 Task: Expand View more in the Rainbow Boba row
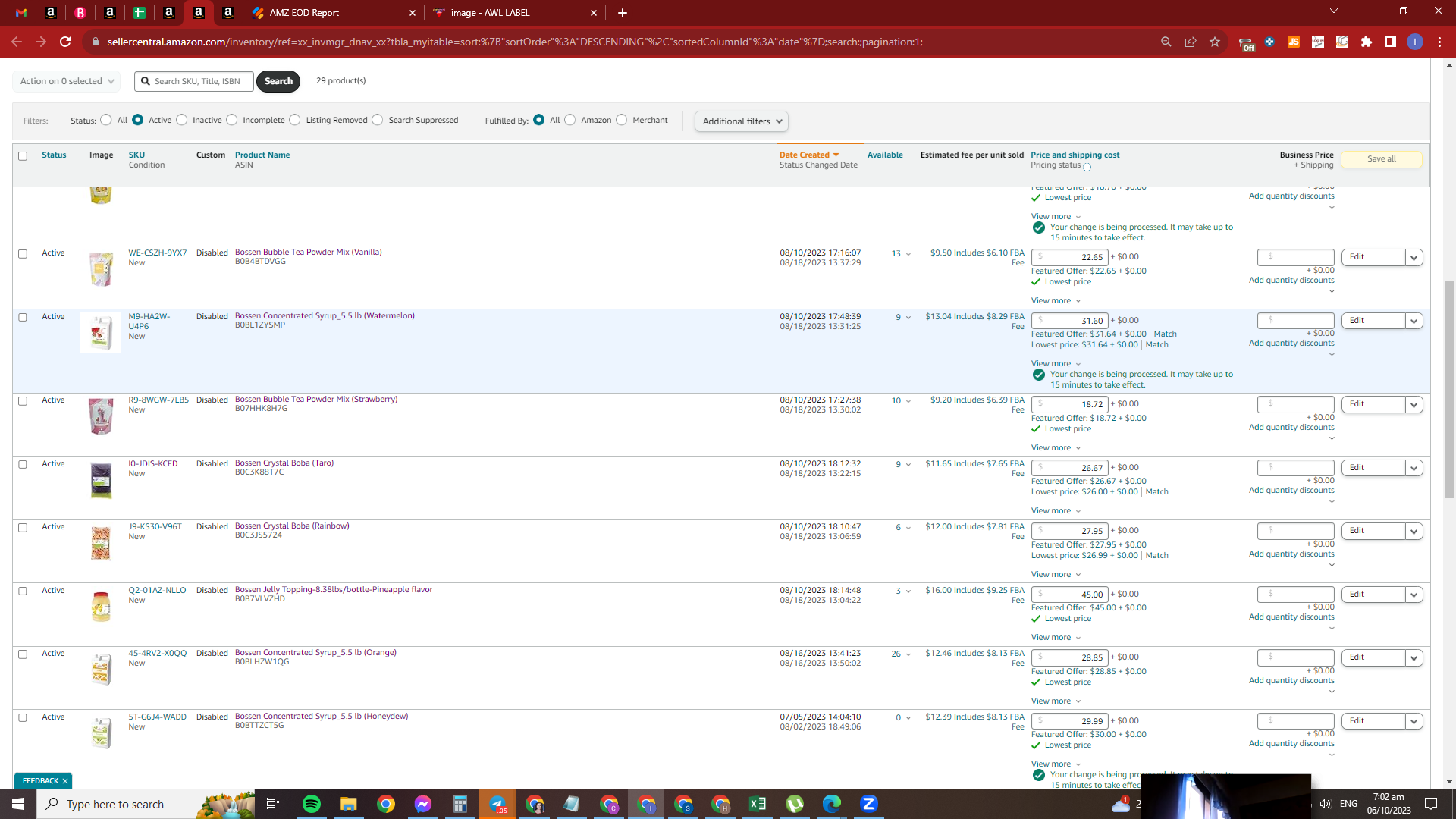(1056, 575)
